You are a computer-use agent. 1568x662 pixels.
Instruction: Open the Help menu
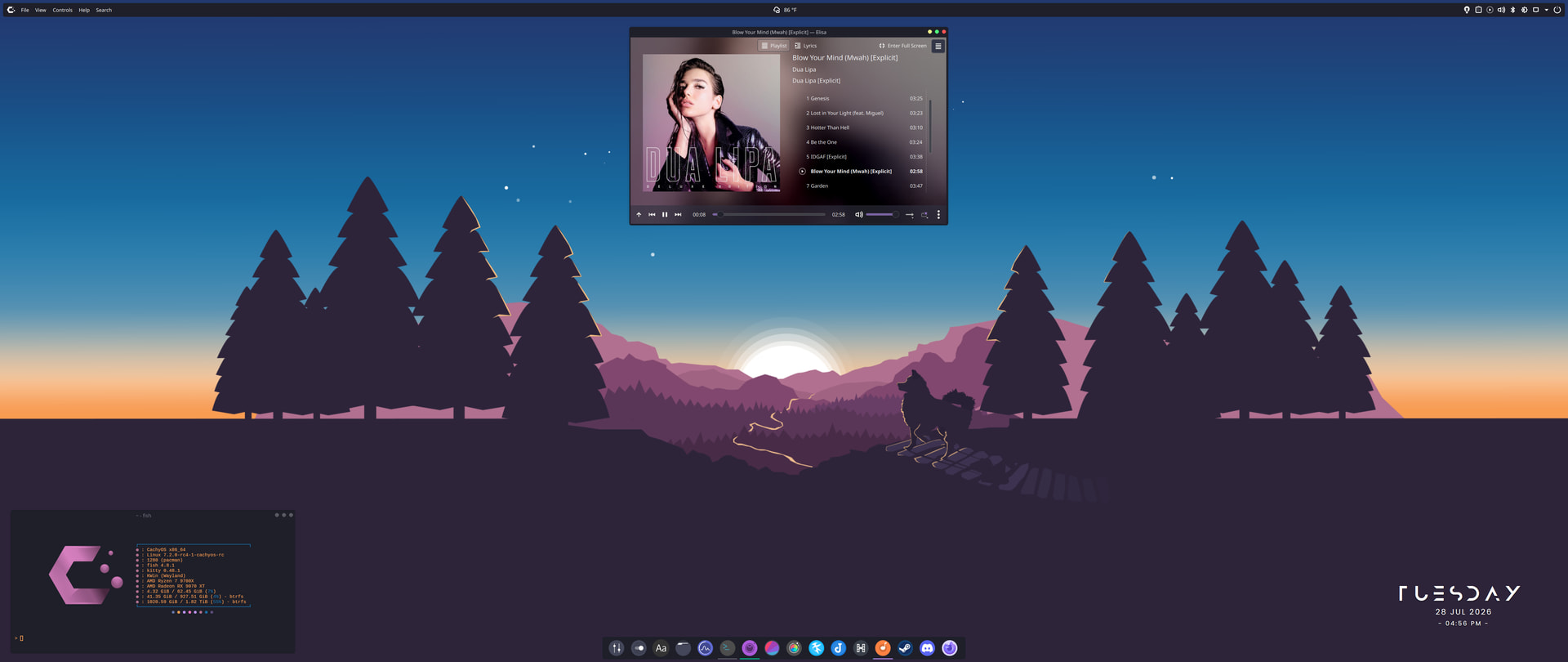pos(84,10)
